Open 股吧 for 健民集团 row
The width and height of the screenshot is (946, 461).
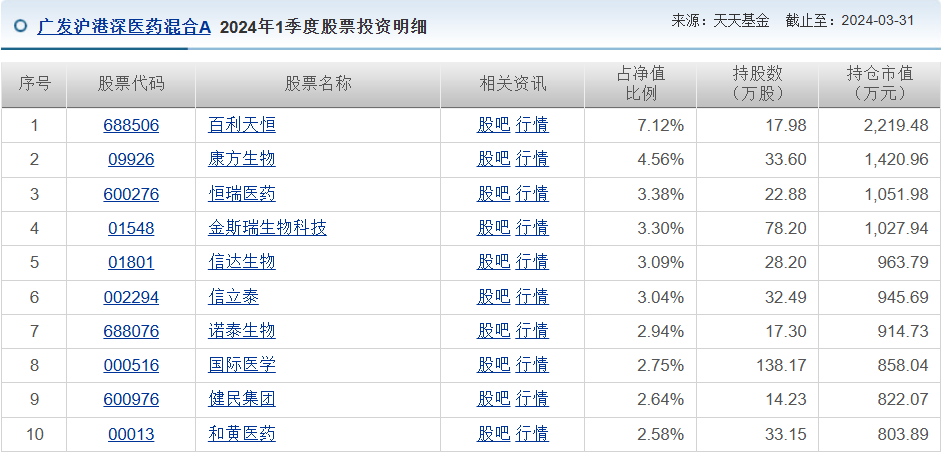494,399
